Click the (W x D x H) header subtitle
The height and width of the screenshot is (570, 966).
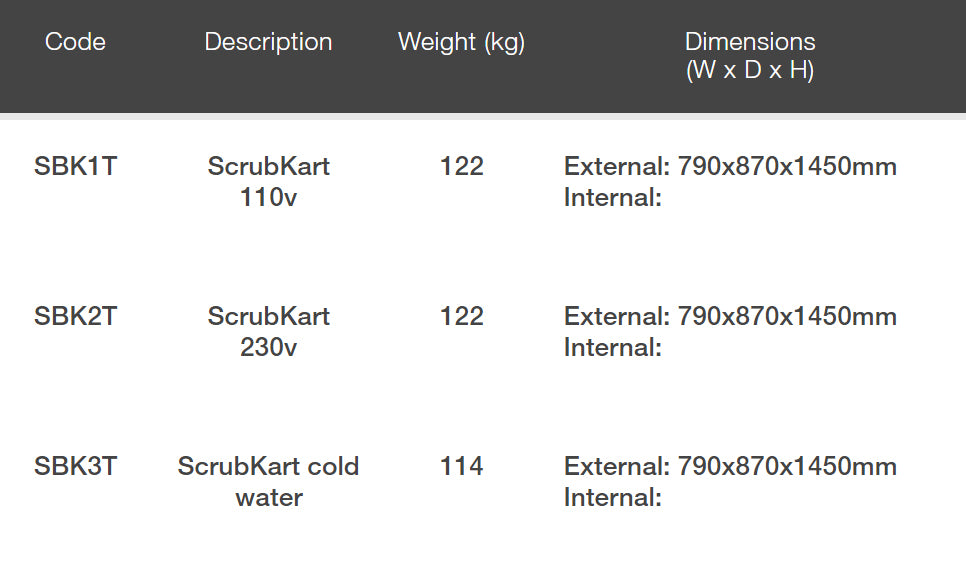pyautogui.click(x=750, y=71)
